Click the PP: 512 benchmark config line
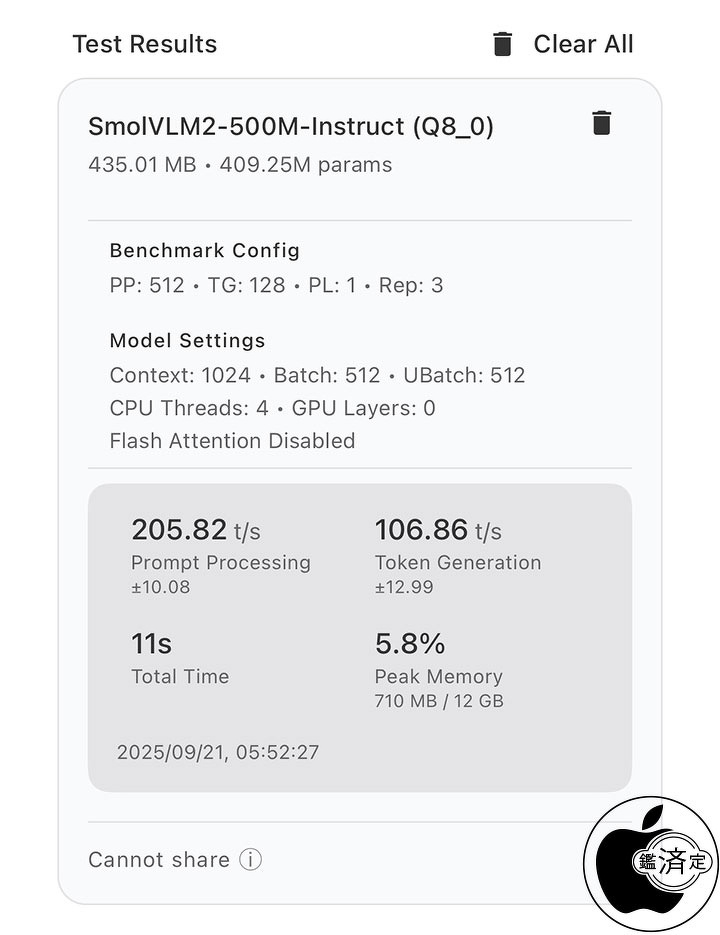 [276, 285]
